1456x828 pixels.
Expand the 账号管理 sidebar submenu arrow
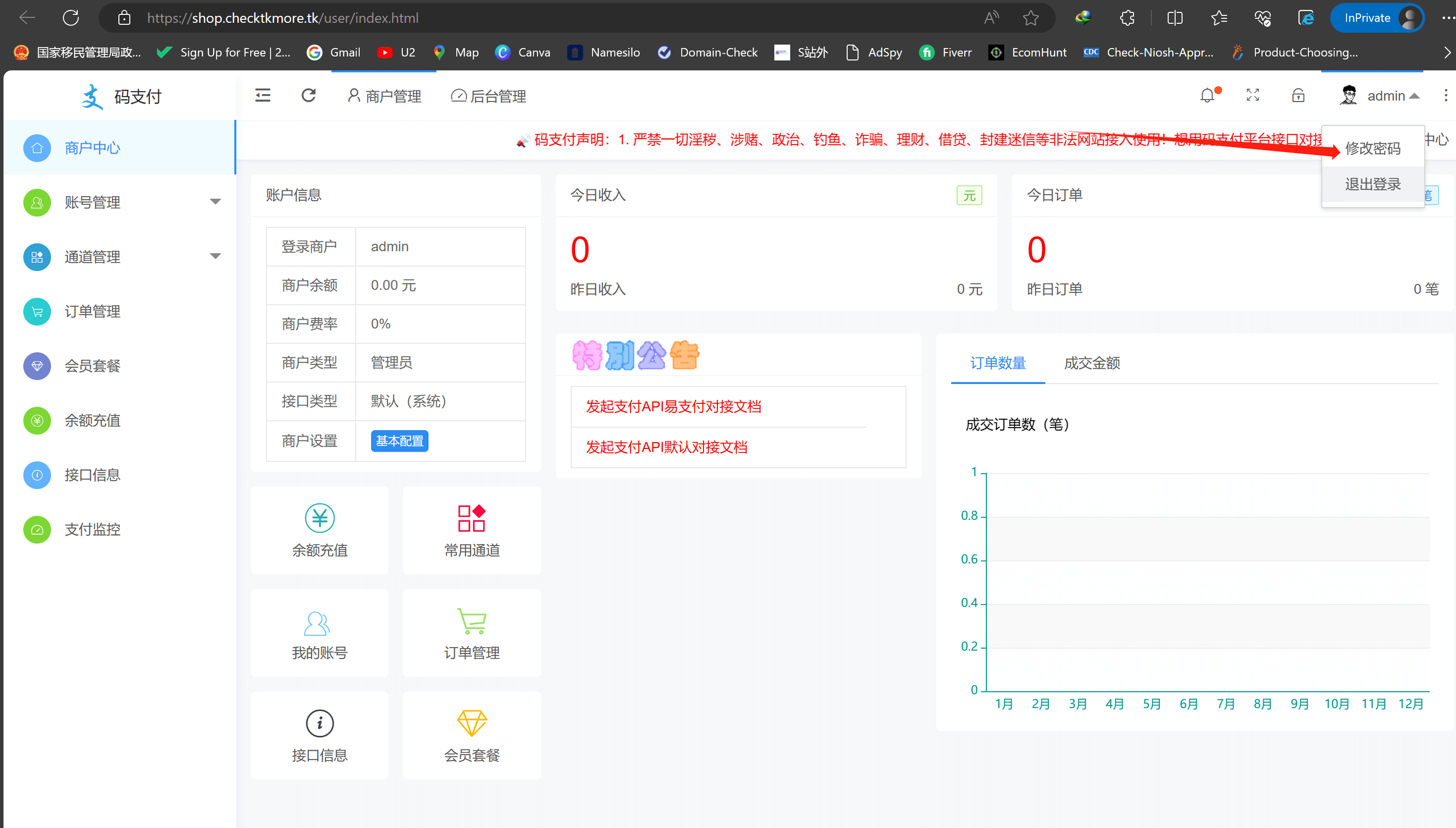[x=216, y=202]
